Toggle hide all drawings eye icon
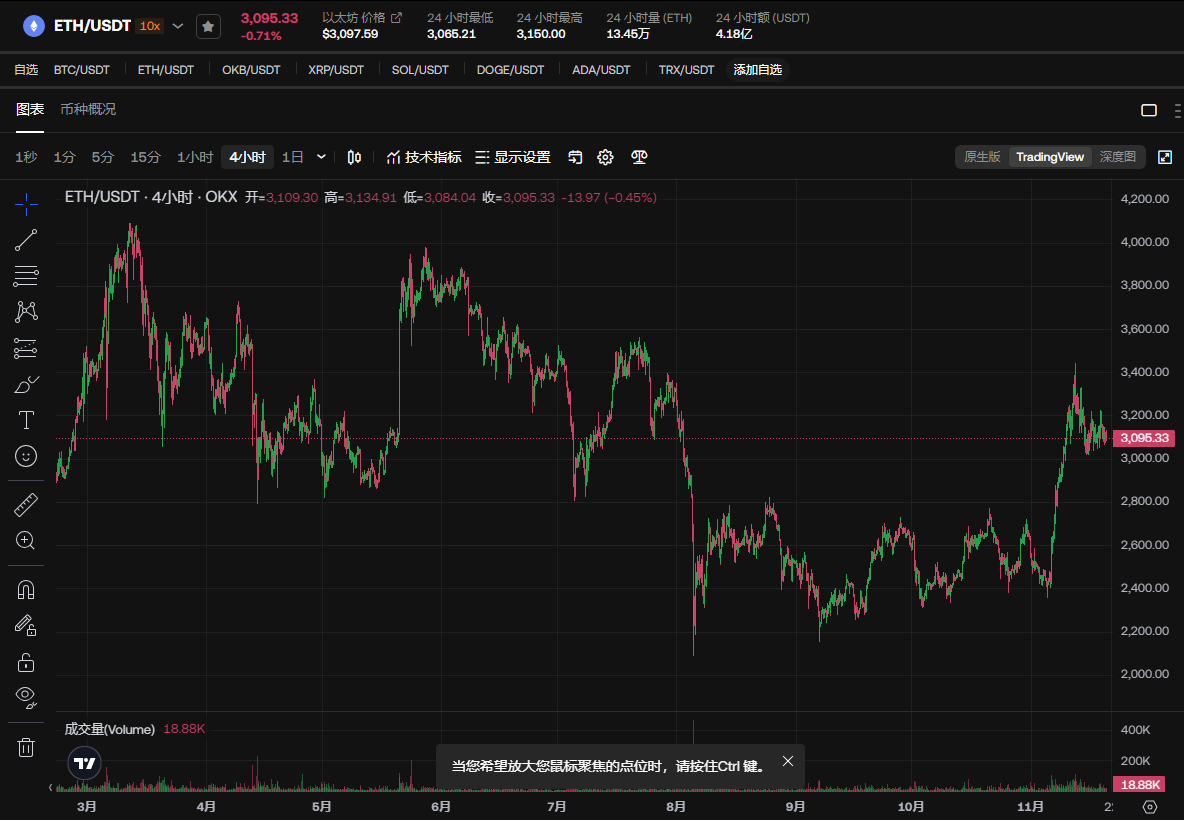The height and width of the screenshot is (820, 1184). coord(27,696)
